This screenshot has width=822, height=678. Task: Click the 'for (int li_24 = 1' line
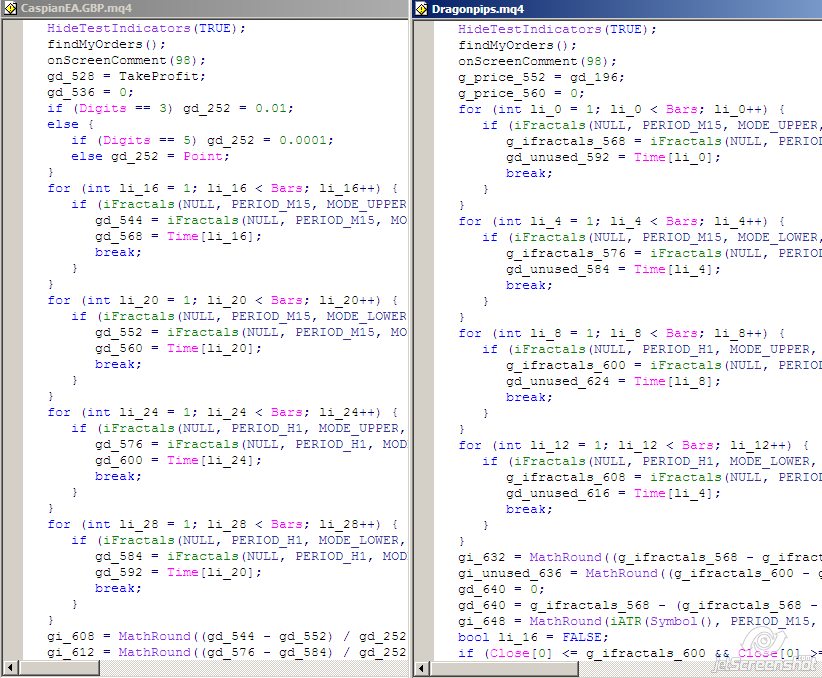pos(223,412)
